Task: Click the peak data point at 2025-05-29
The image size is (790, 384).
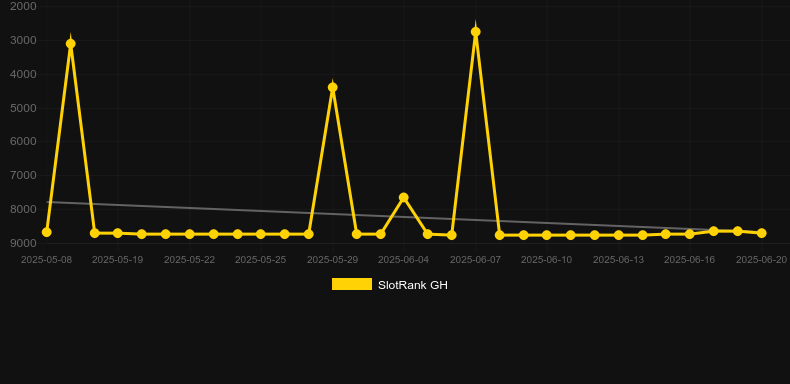Action: click(x=333, y=87)
